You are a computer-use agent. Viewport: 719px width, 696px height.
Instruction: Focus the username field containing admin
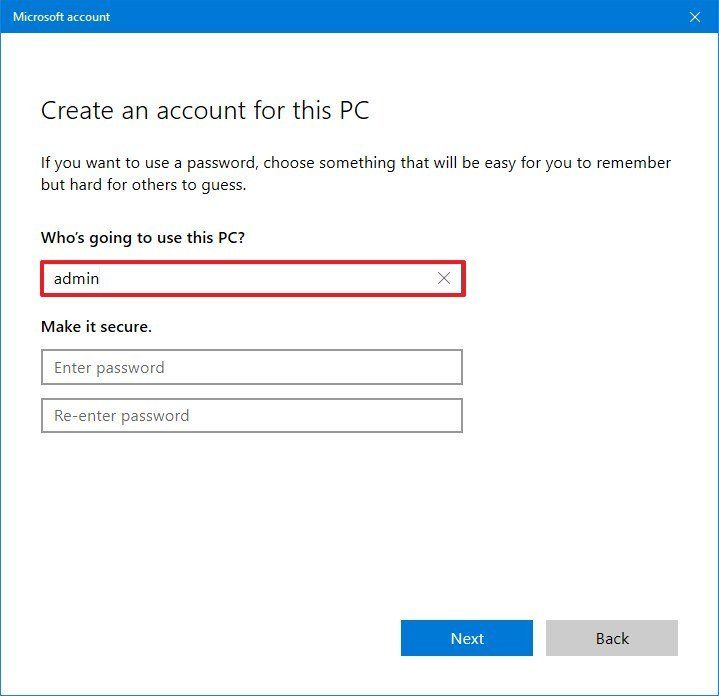[x=253, y=278]
